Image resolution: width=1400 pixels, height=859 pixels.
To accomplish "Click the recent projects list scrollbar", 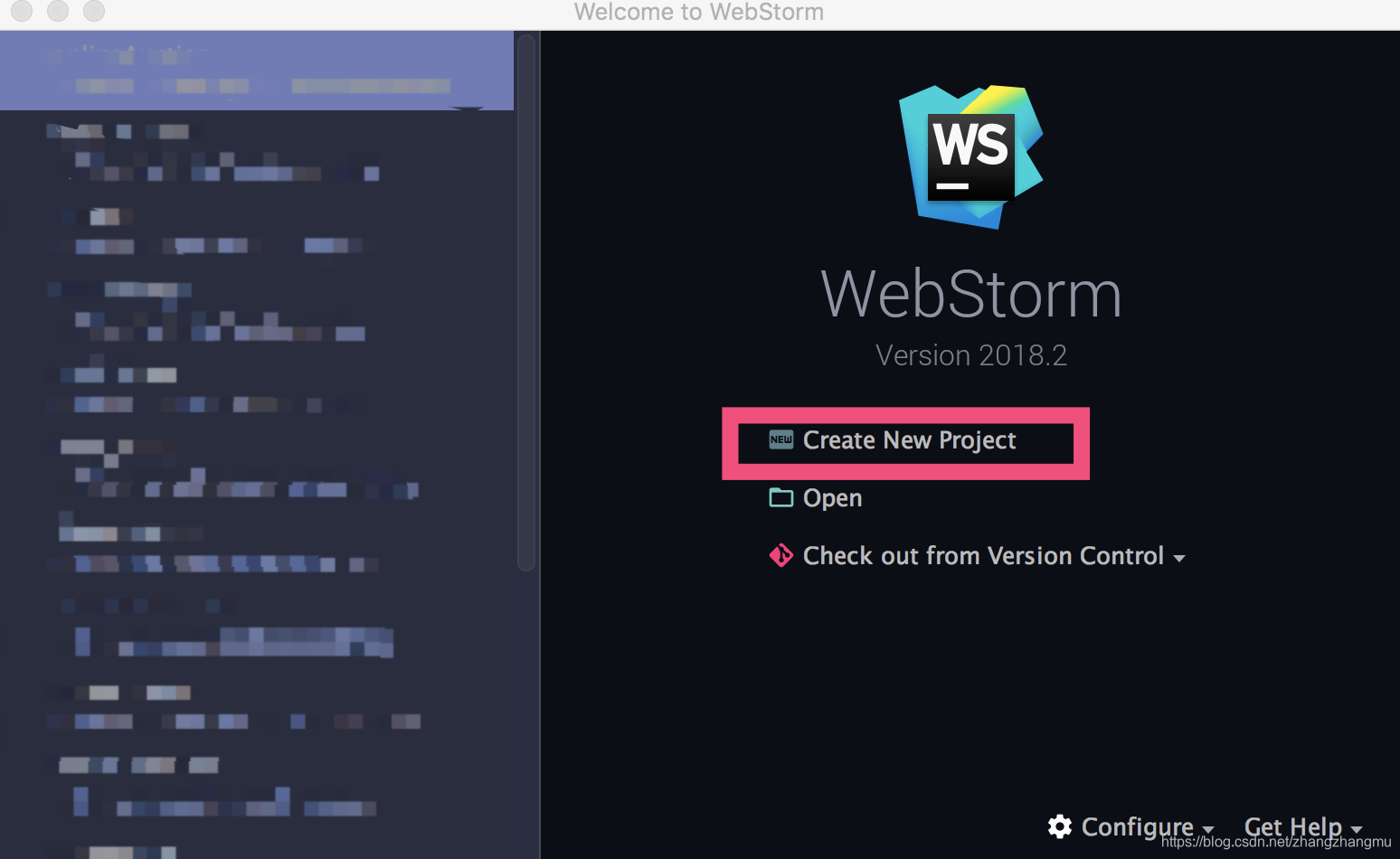I will tap(526, 302).
